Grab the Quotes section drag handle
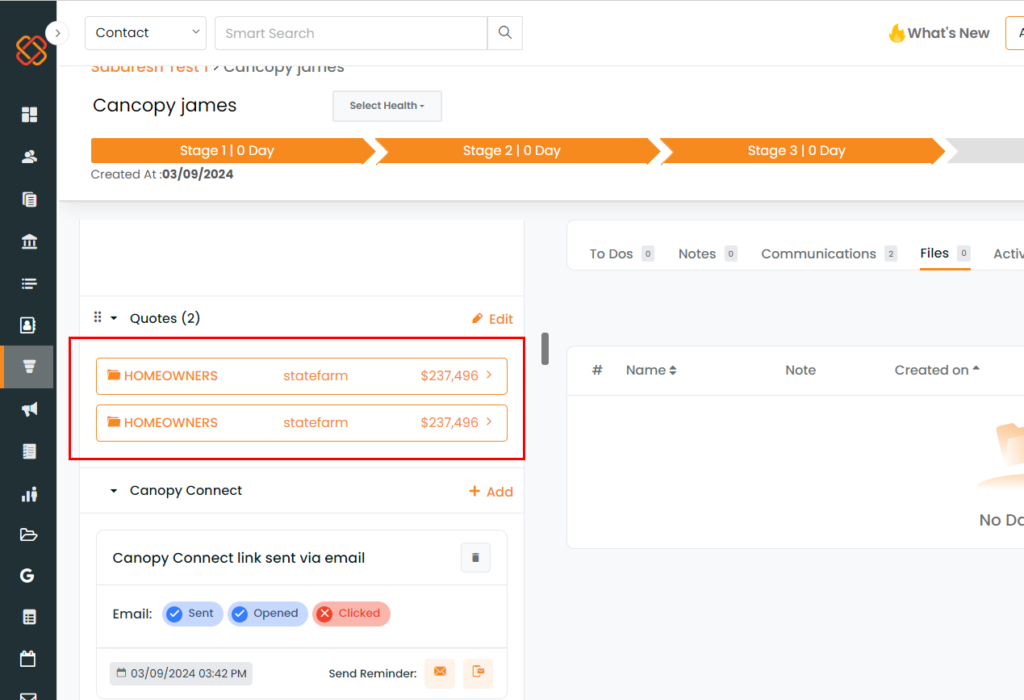Image resolution: width=1024 pixels, height=700 pixels. (x=97, y=317)
